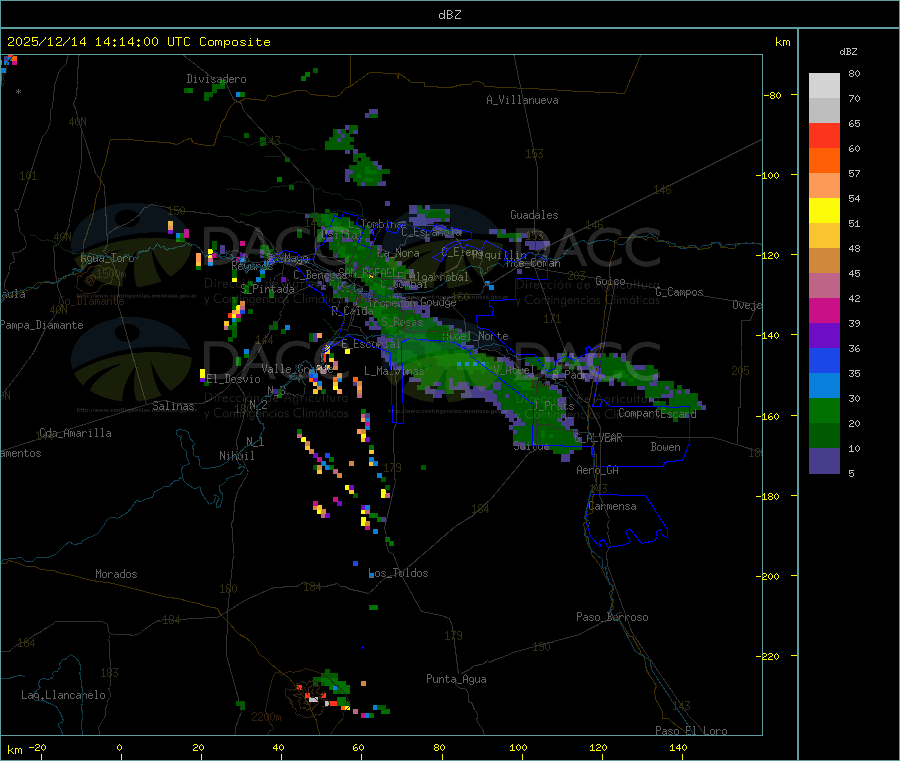
Task: Click the 39-42 dBZ magenta legend swatch
Action: click(824, 310)
